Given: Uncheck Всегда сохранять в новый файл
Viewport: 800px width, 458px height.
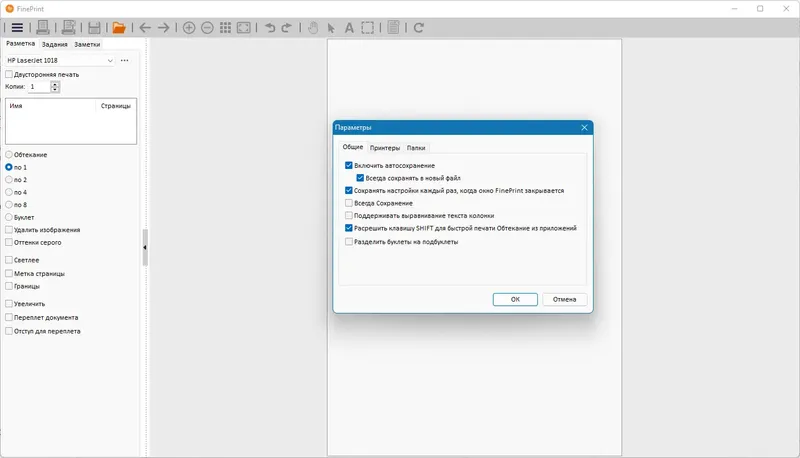Looking at the screenshot, I should coord(360,178).
